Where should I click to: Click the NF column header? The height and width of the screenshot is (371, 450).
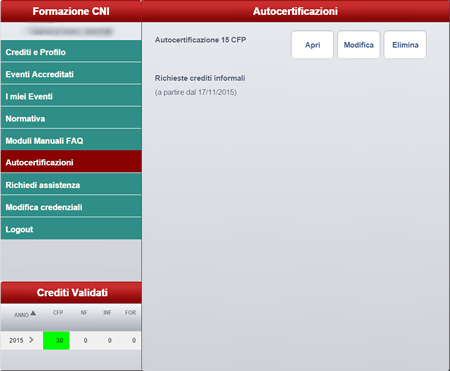click(84, 313)
